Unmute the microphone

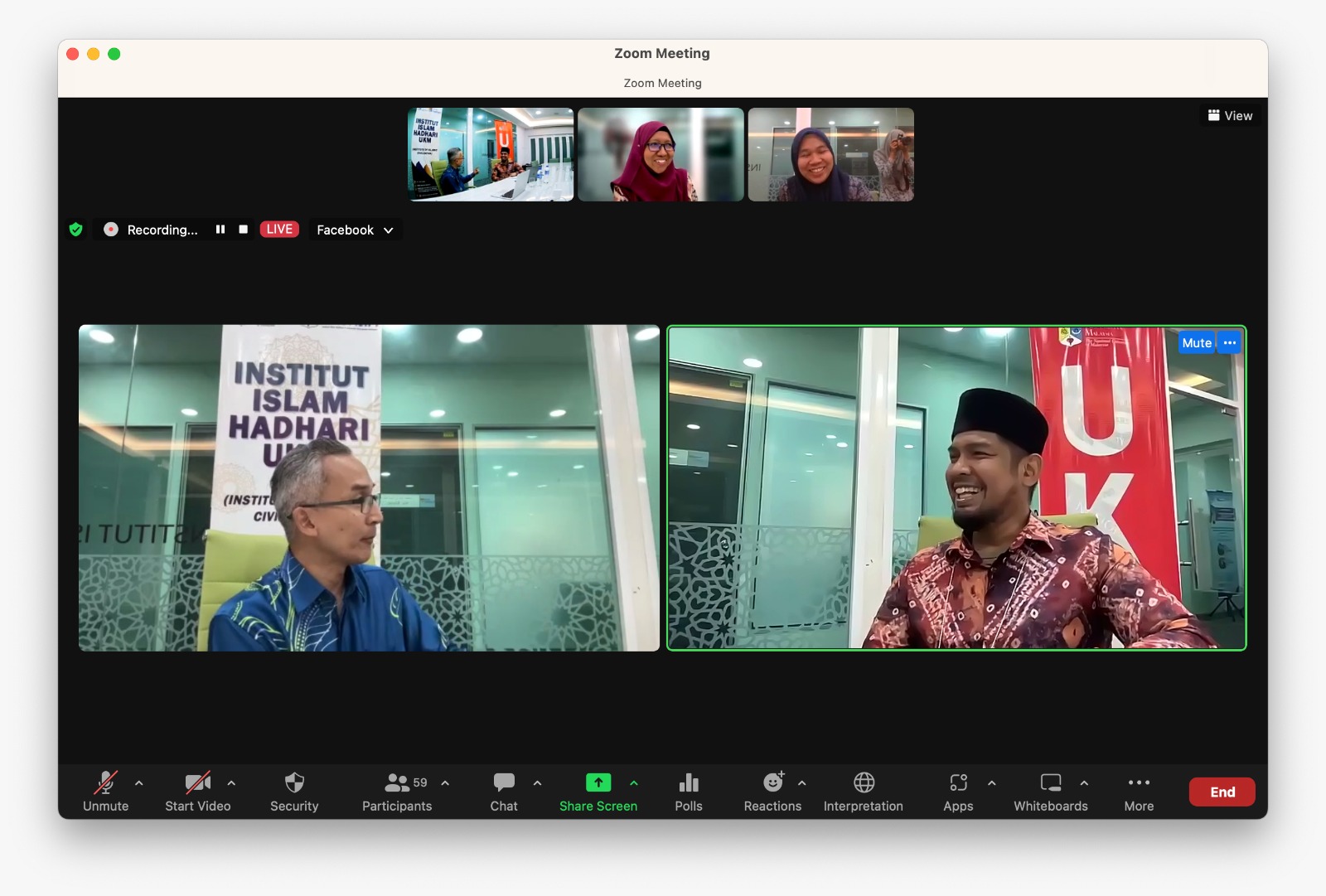(105, 792)
